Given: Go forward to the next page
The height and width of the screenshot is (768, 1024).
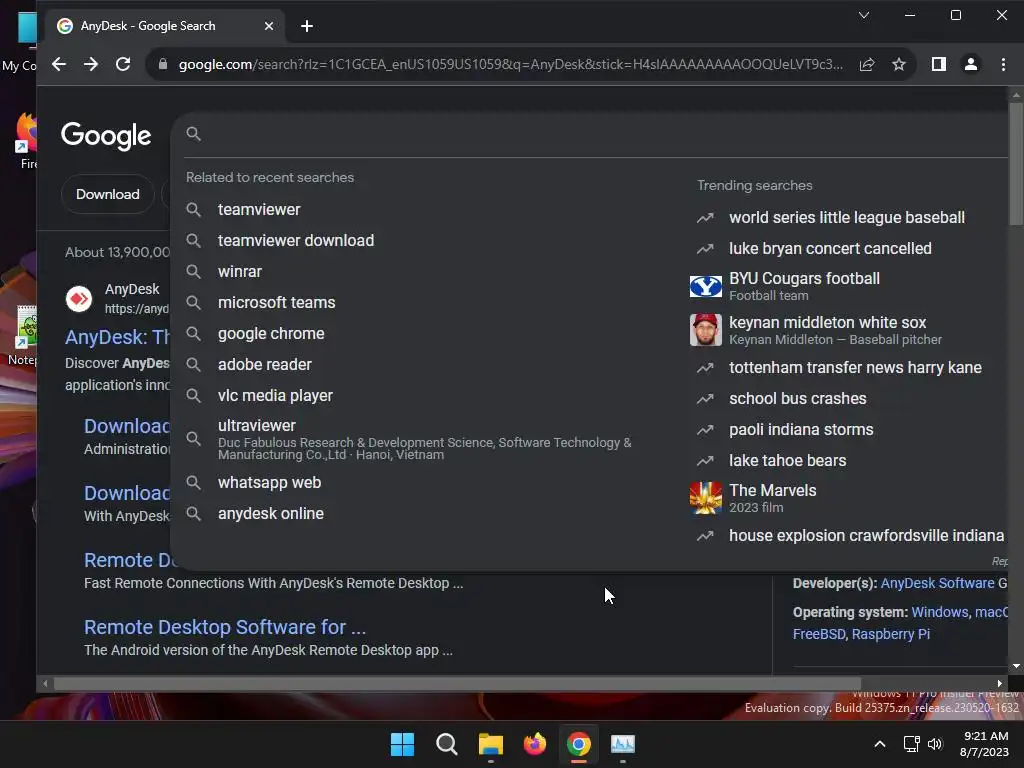Looking at the screenshot, I should (91, 64).
